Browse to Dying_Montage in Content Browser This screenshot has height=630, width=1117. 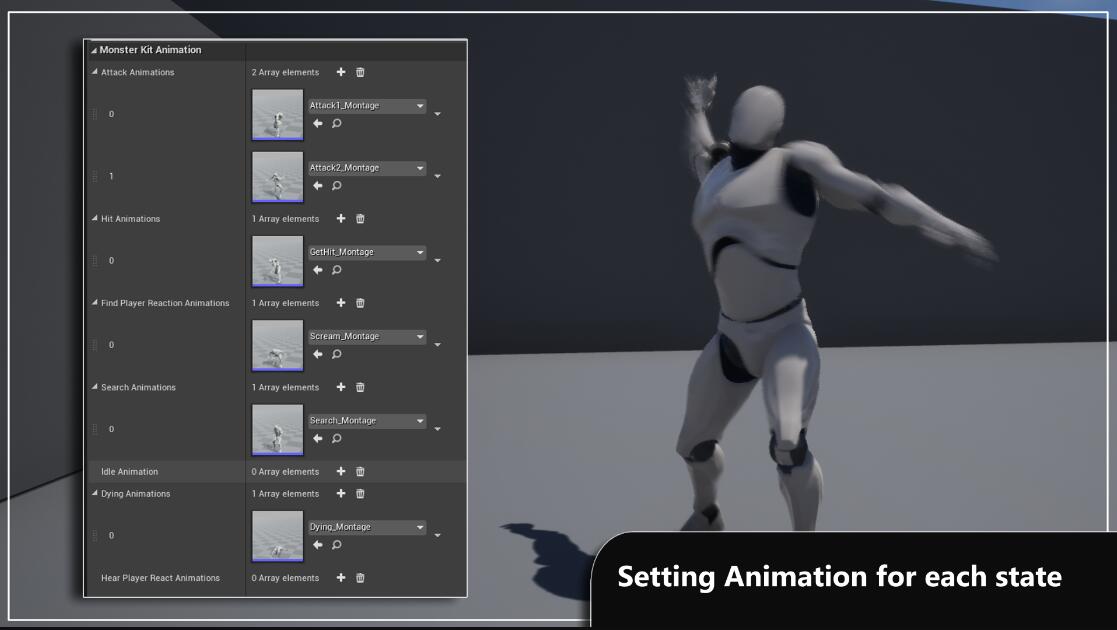[x=337, y=545]
